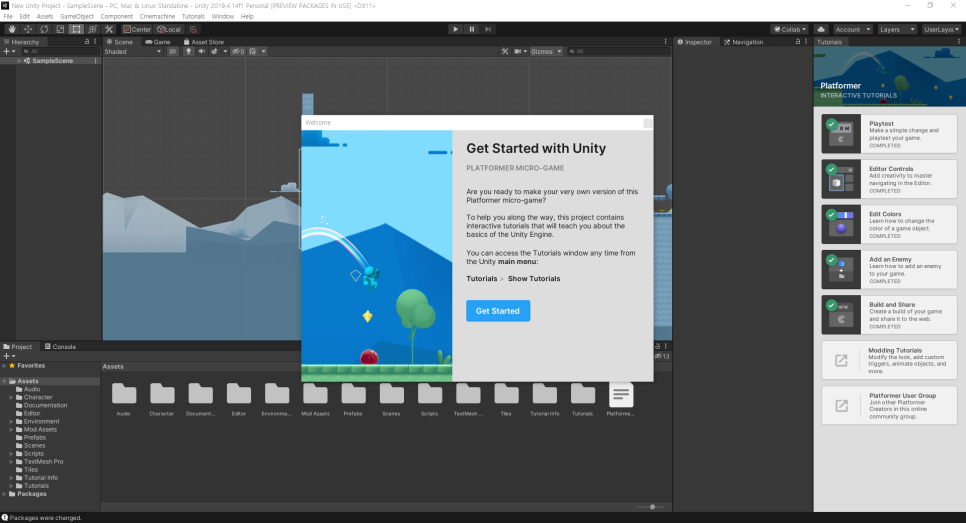The image size is (966, 523).
Task: Click the scene view search field
Action: (618, 51)
